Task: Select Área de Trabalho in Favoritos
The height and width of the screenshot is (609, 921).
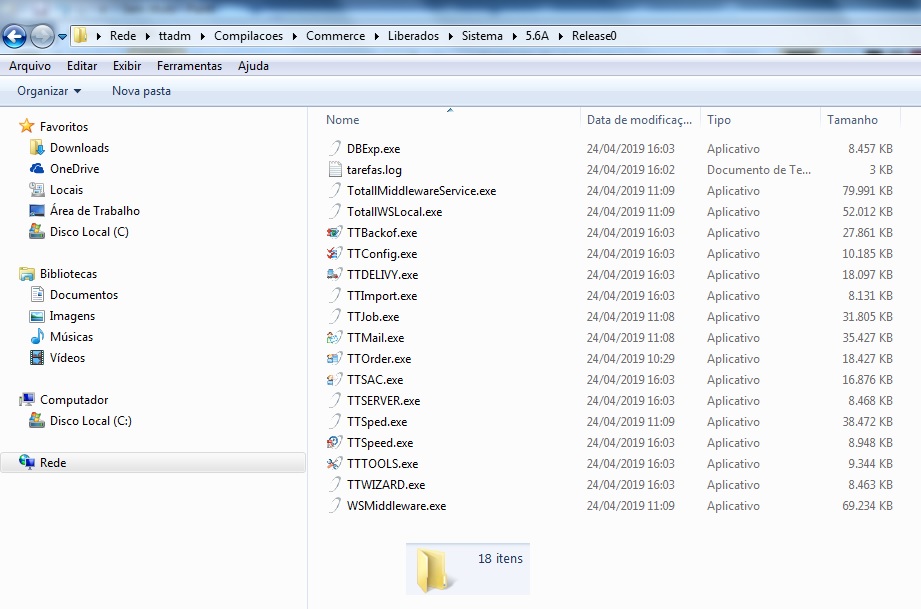Action: pos(95,211)
